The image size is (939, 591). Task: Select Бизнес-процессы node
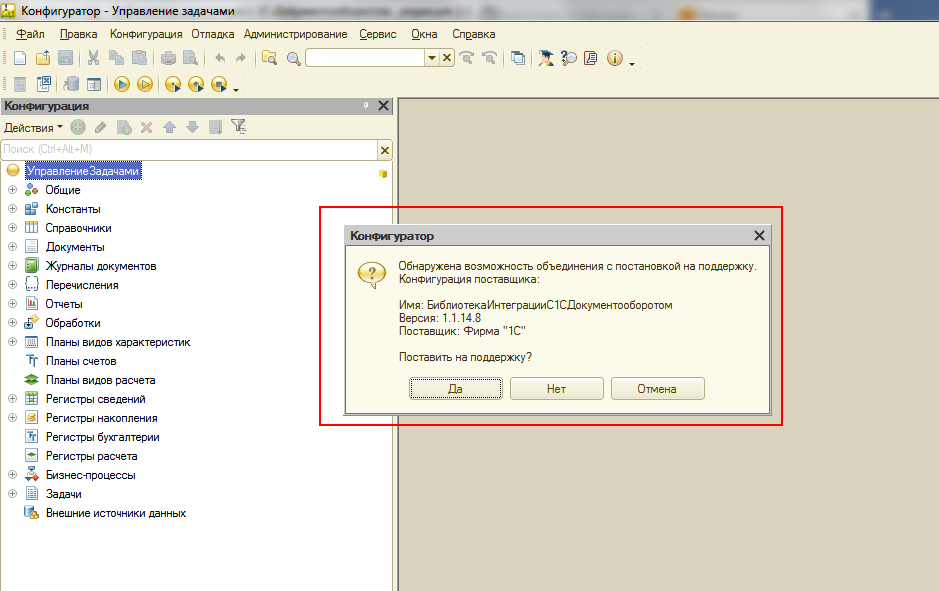(90, 475)
